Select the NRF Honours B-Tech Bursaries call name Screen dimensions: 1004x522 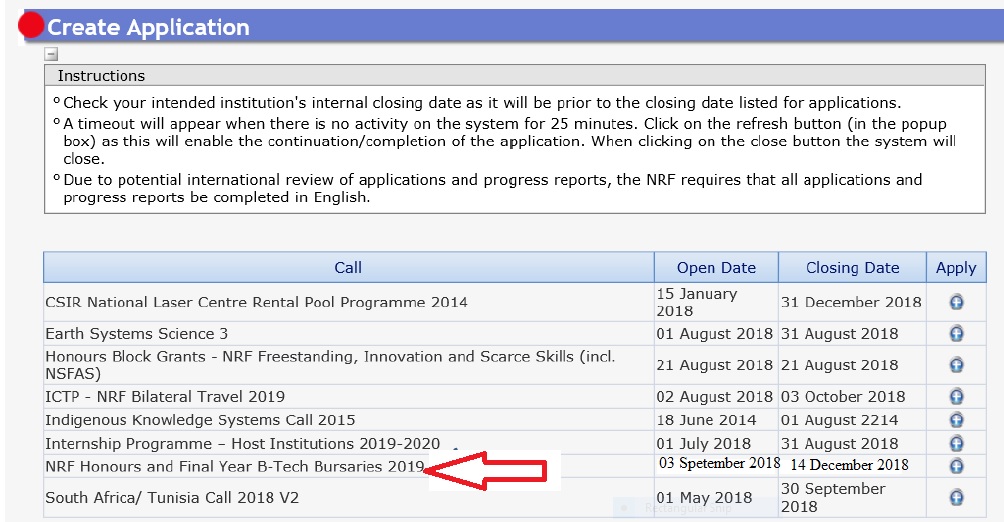pyautogui.click(x=235, y=466)
